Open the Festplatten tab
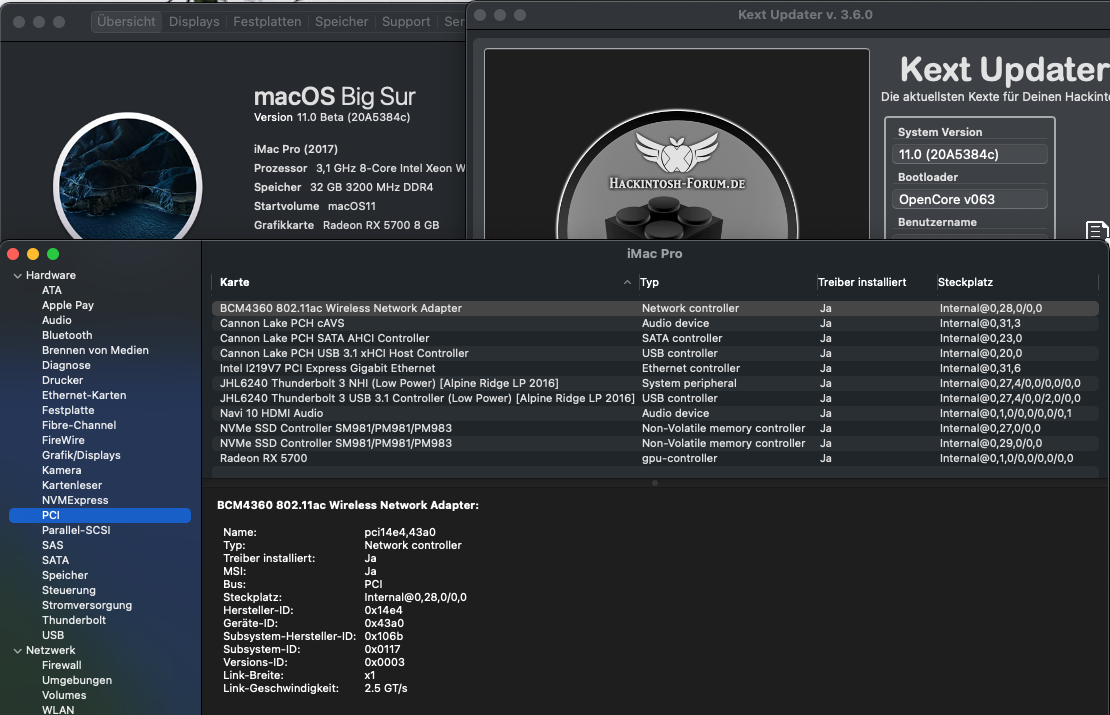This screenshot has height=715, width=1110. [267, 21]
